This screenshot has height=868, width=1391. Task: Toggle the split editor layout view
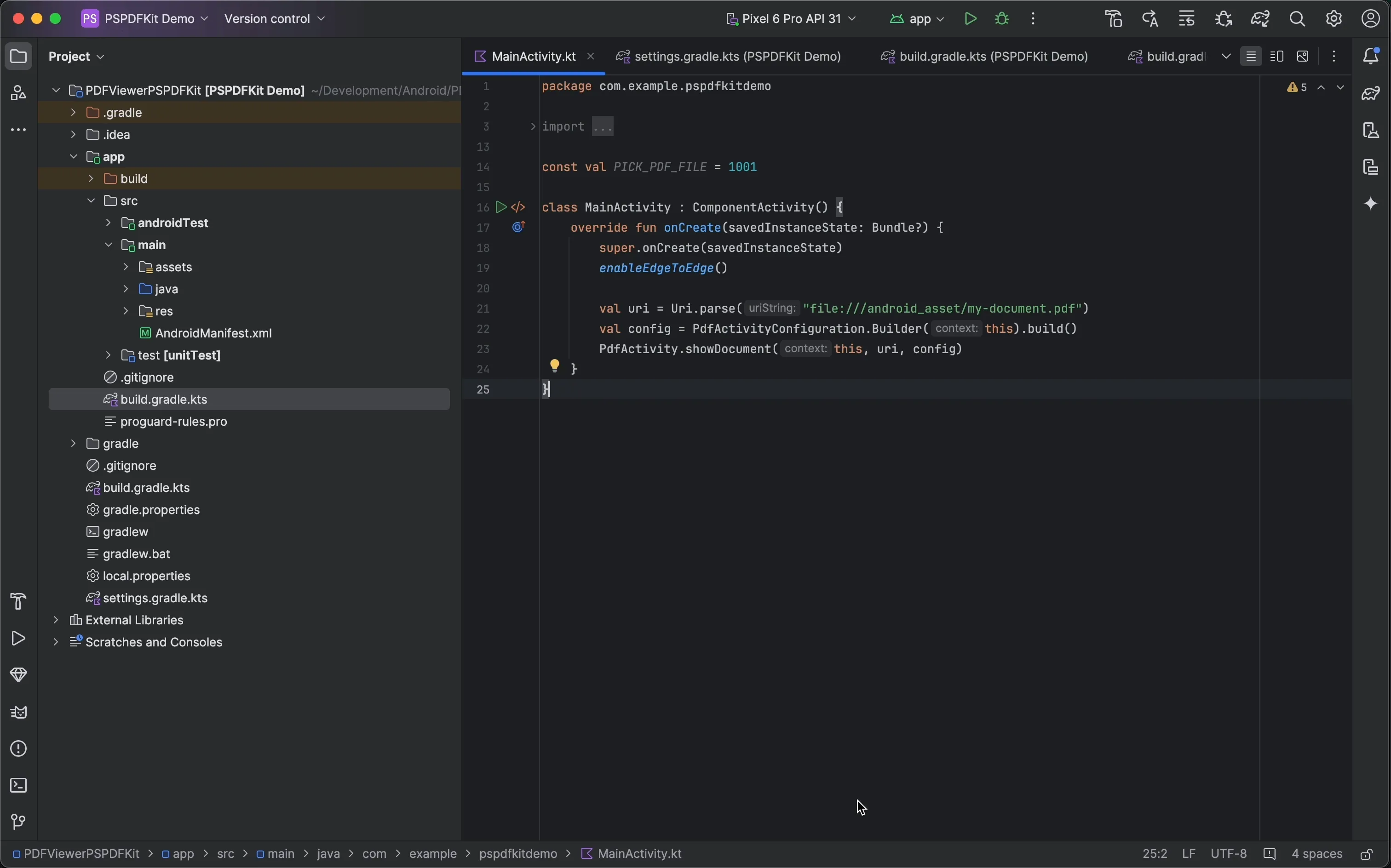(x=1277, y=56)
